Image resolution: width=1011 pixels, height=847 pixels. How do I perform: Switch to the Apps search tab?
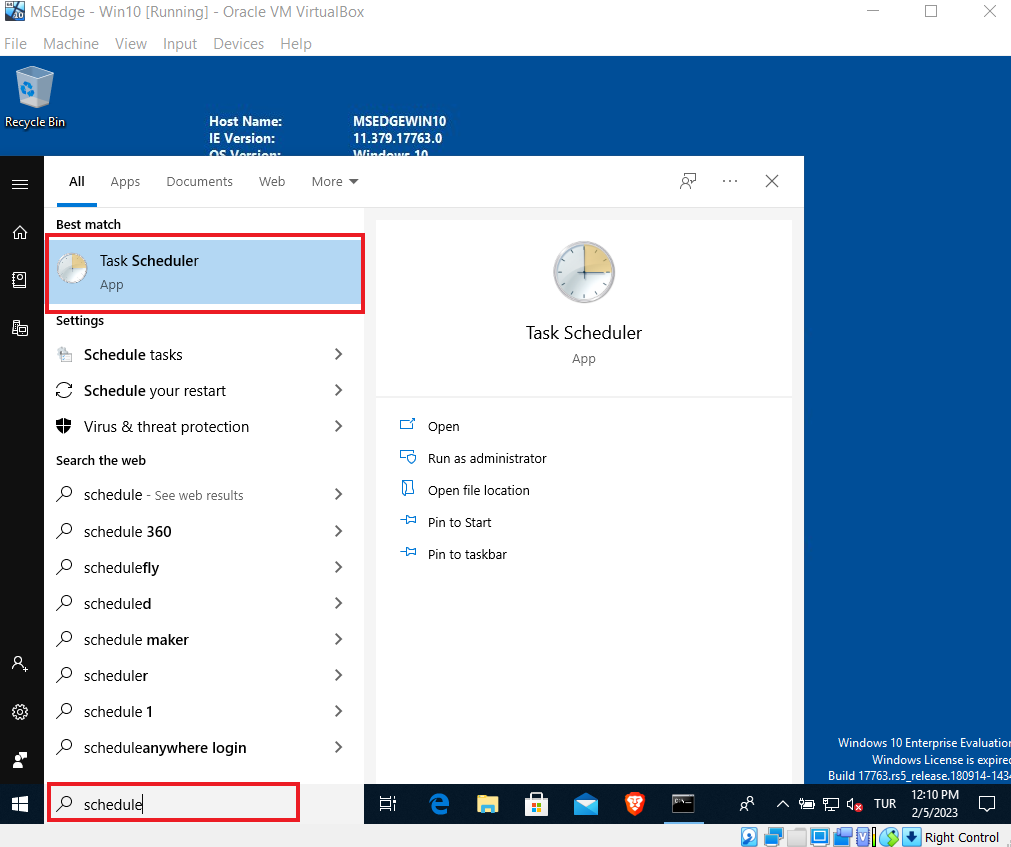click(125, 181)
